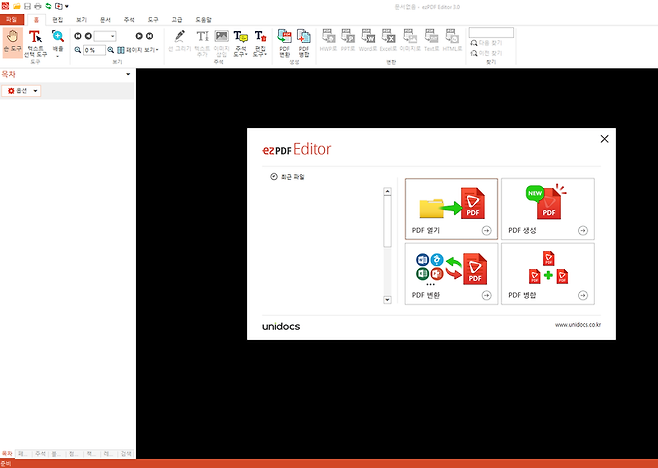Click the PDF 열기 tile
The width and height of the screenshot is (658, 468).
point(452,208)
